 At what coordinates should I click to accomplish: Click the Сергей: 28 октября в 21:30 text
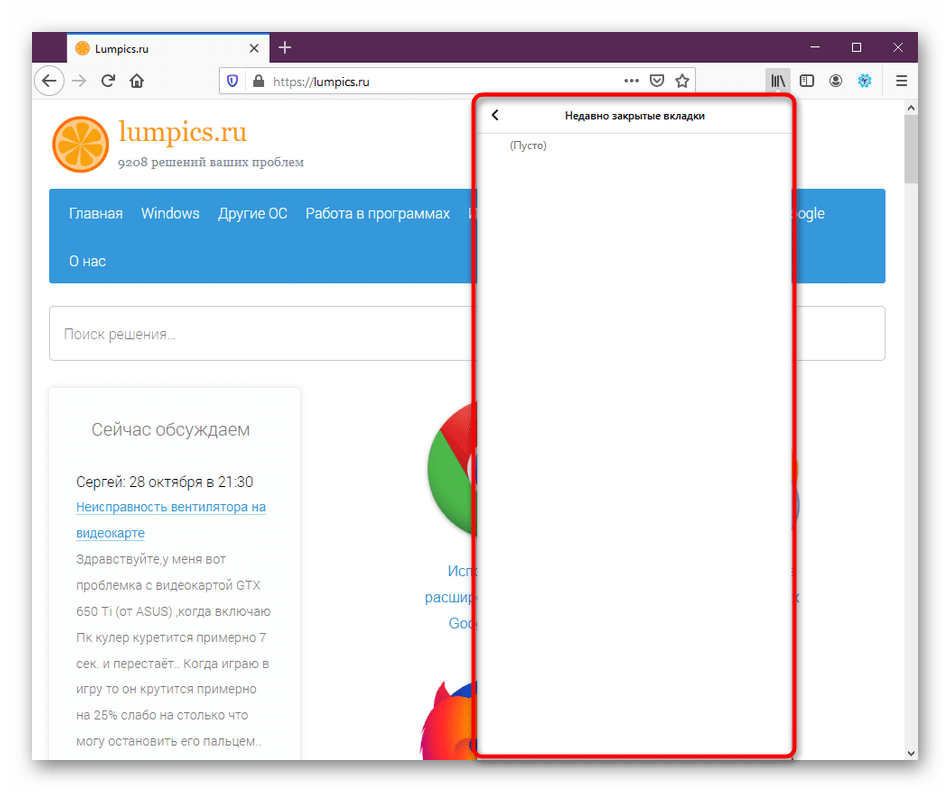(x=165, y=482)
